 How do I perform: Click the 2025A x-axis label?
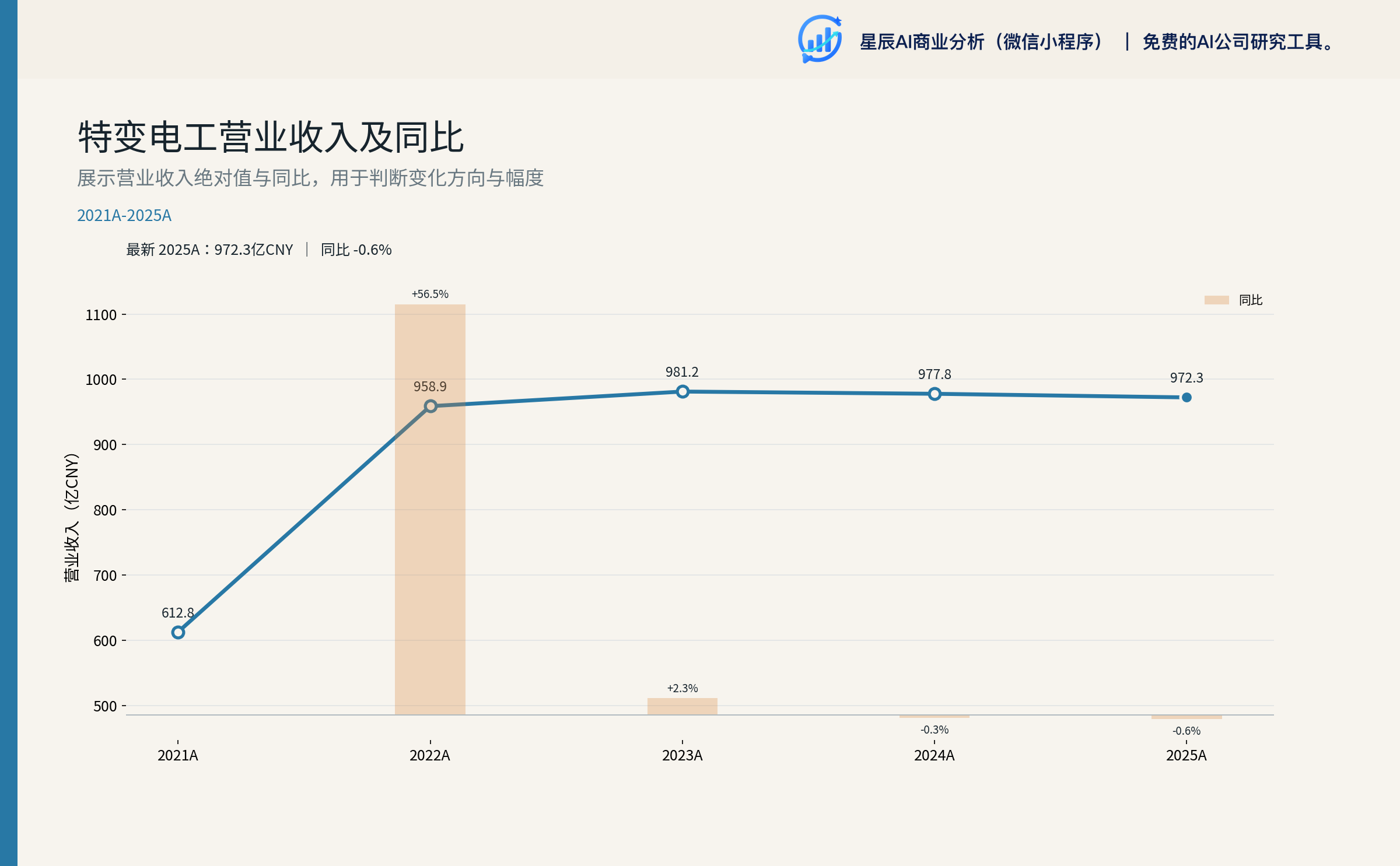tap(1186, 755)
